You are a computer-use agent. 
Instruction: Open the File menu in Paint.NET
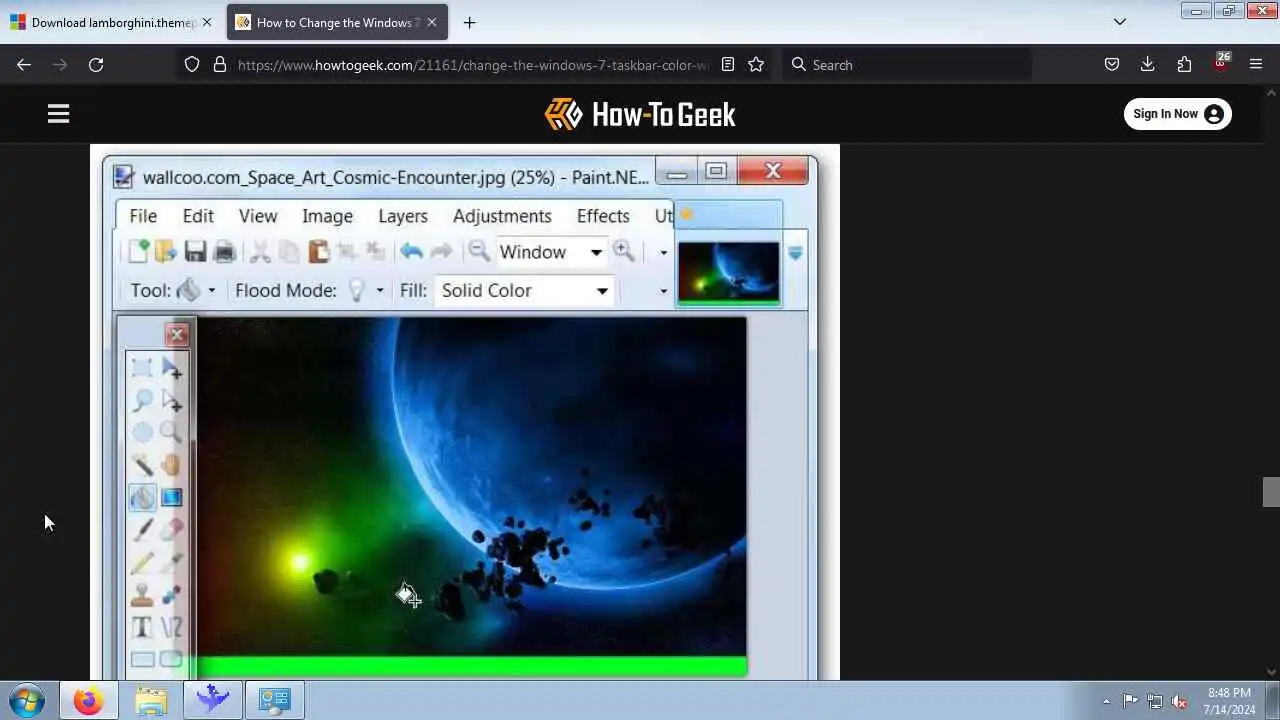click(143, 216)
